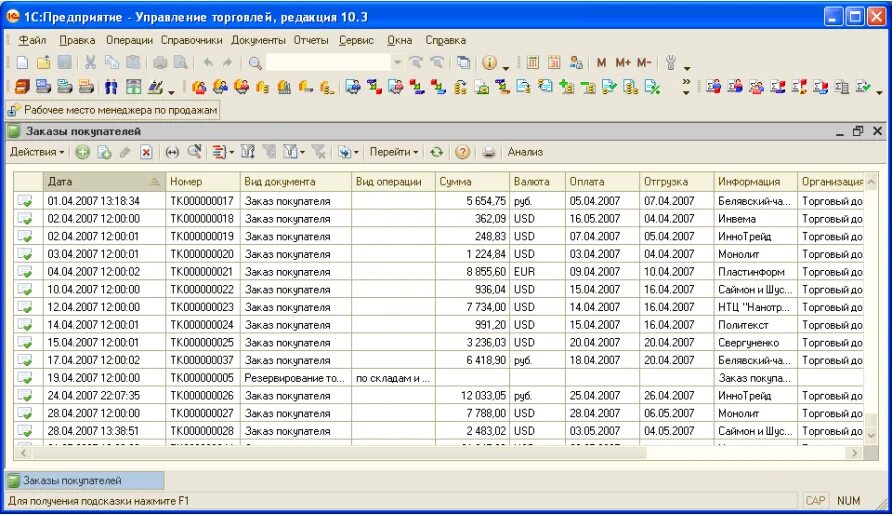Click inside the toolbar search input field

coord(329,62)
